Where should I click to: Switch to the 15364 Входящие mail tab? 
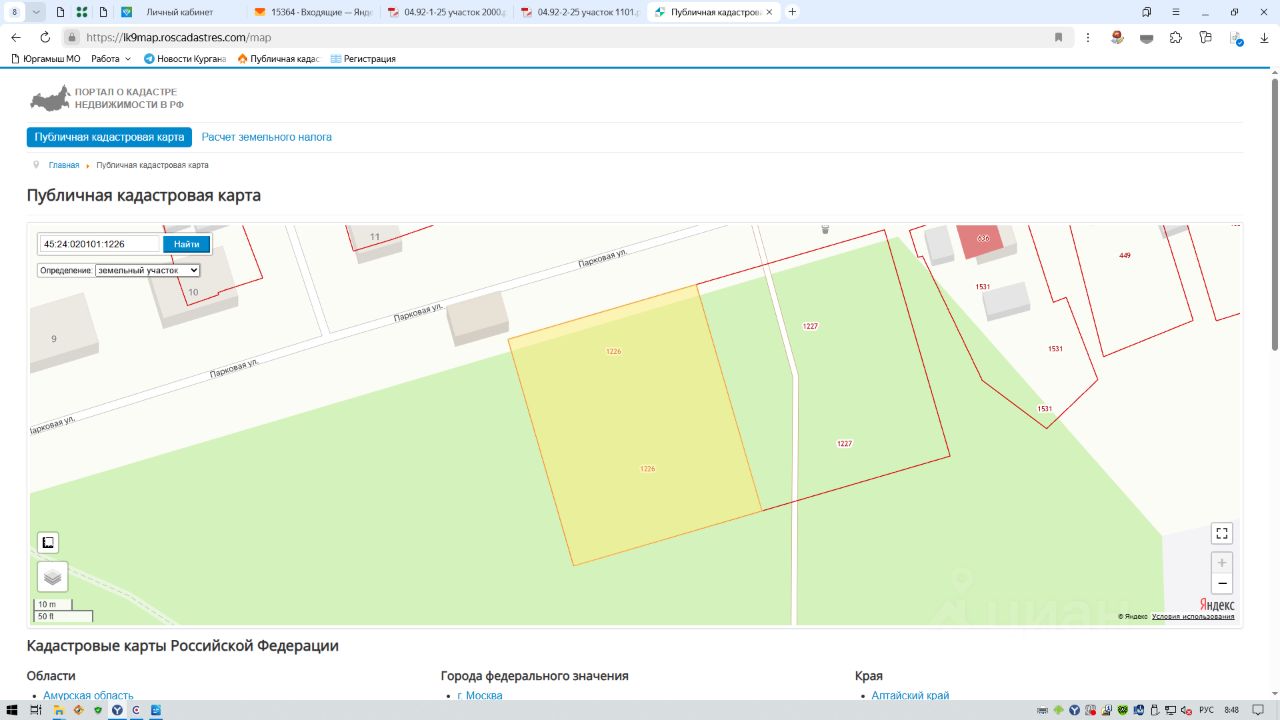click(x=314, y=12)
